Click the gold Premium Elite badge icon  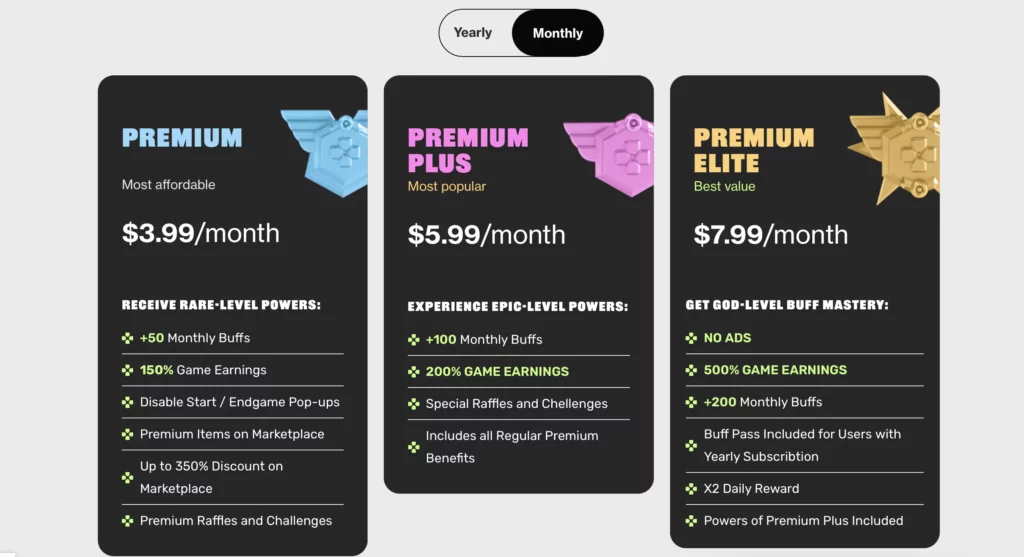894,149
